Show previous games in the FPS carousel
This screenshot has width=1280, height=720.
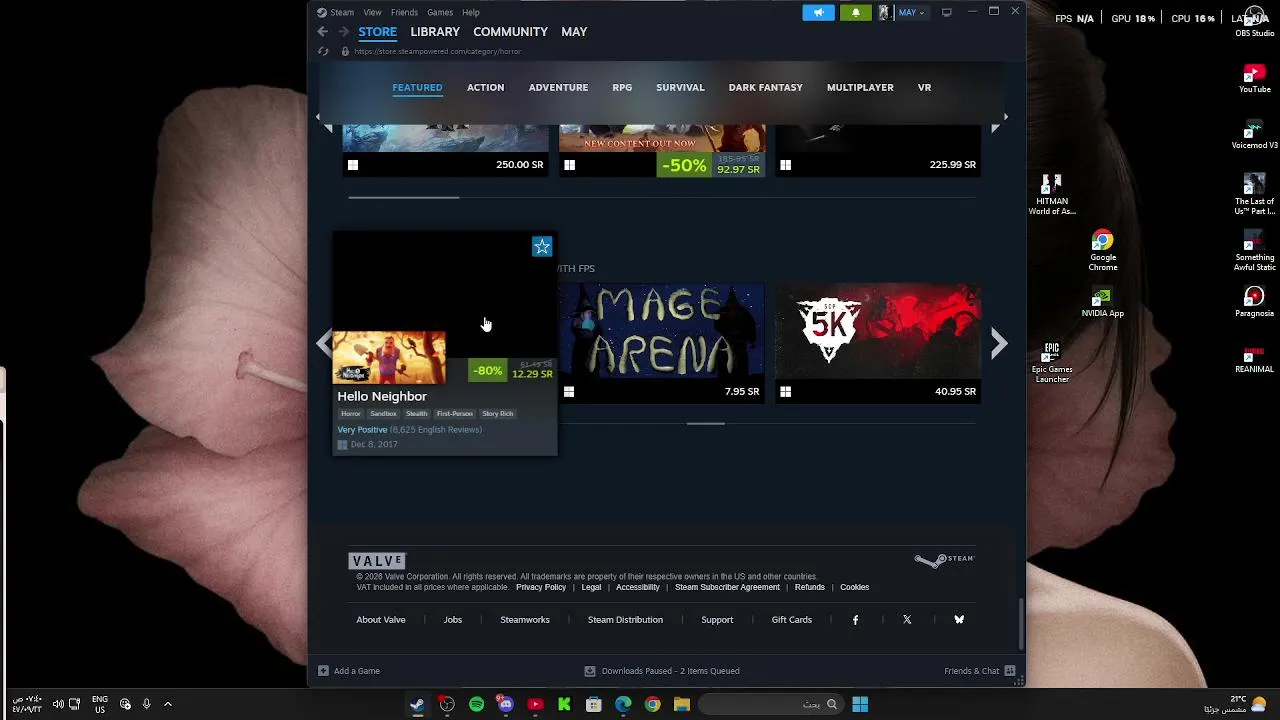click(323, 343)
